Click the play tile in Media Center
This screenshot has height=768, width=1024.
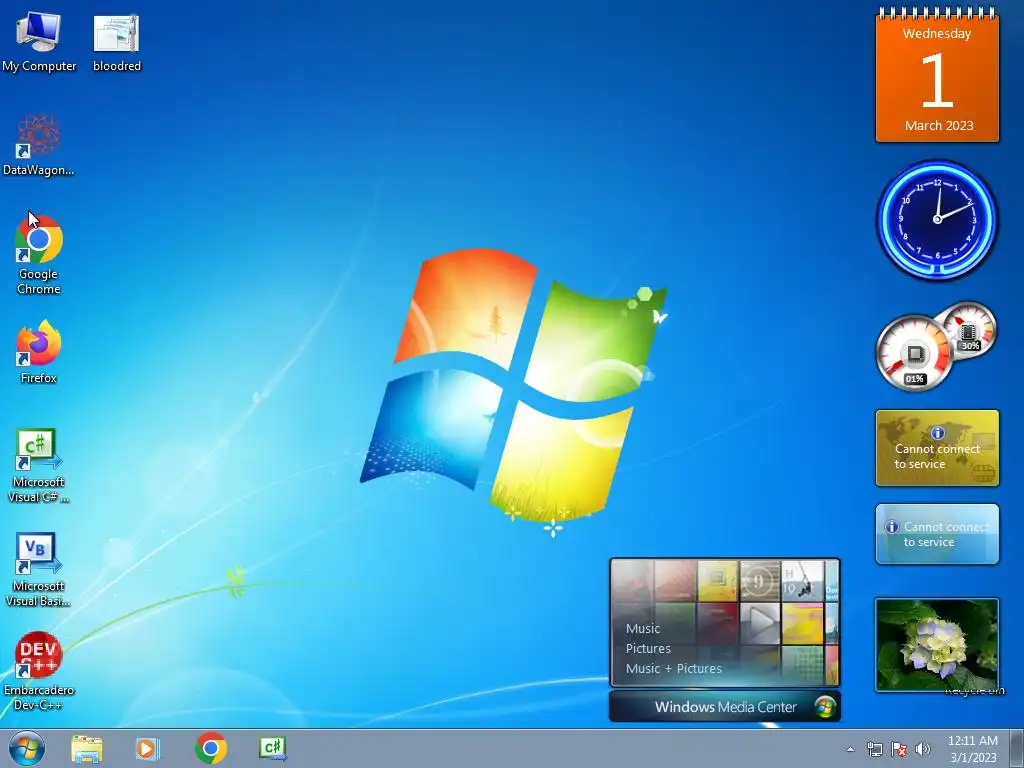(x=760, y=622)
